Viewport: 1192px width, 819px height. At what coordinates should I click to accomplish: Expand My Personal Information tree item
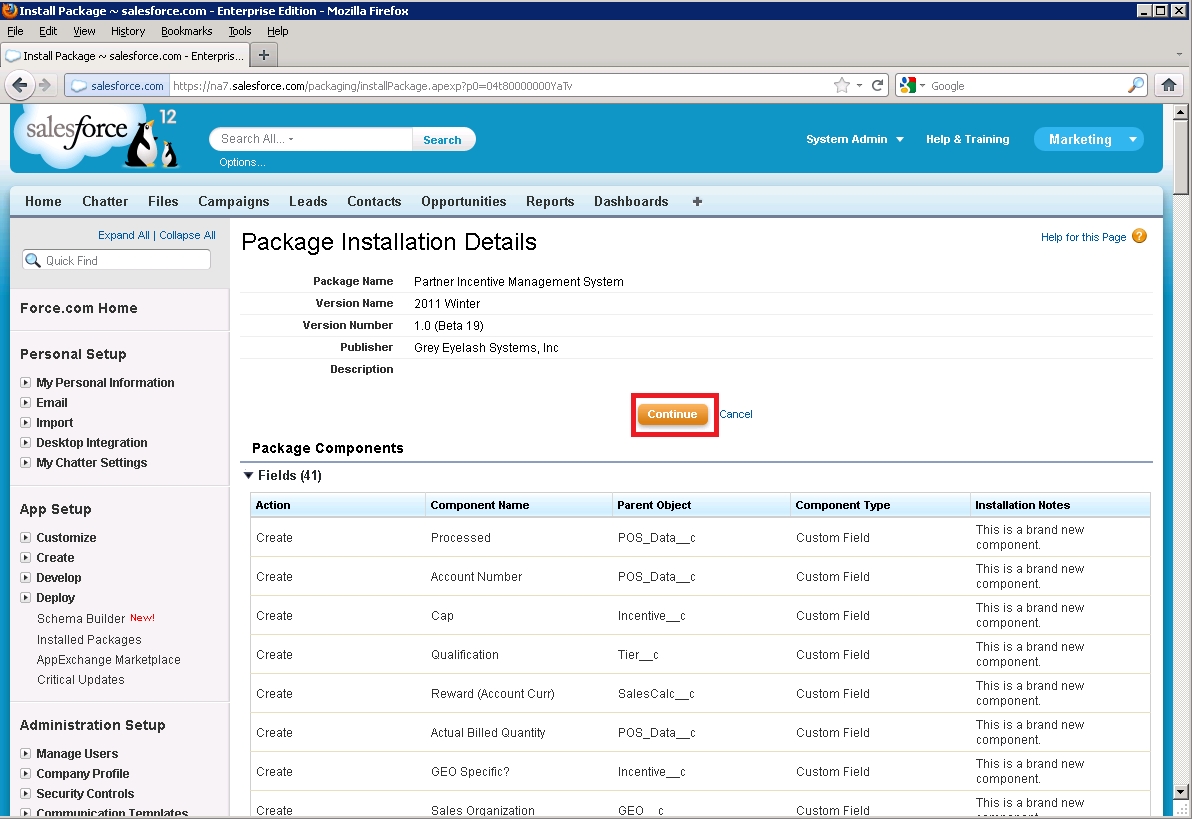point(26,383)
